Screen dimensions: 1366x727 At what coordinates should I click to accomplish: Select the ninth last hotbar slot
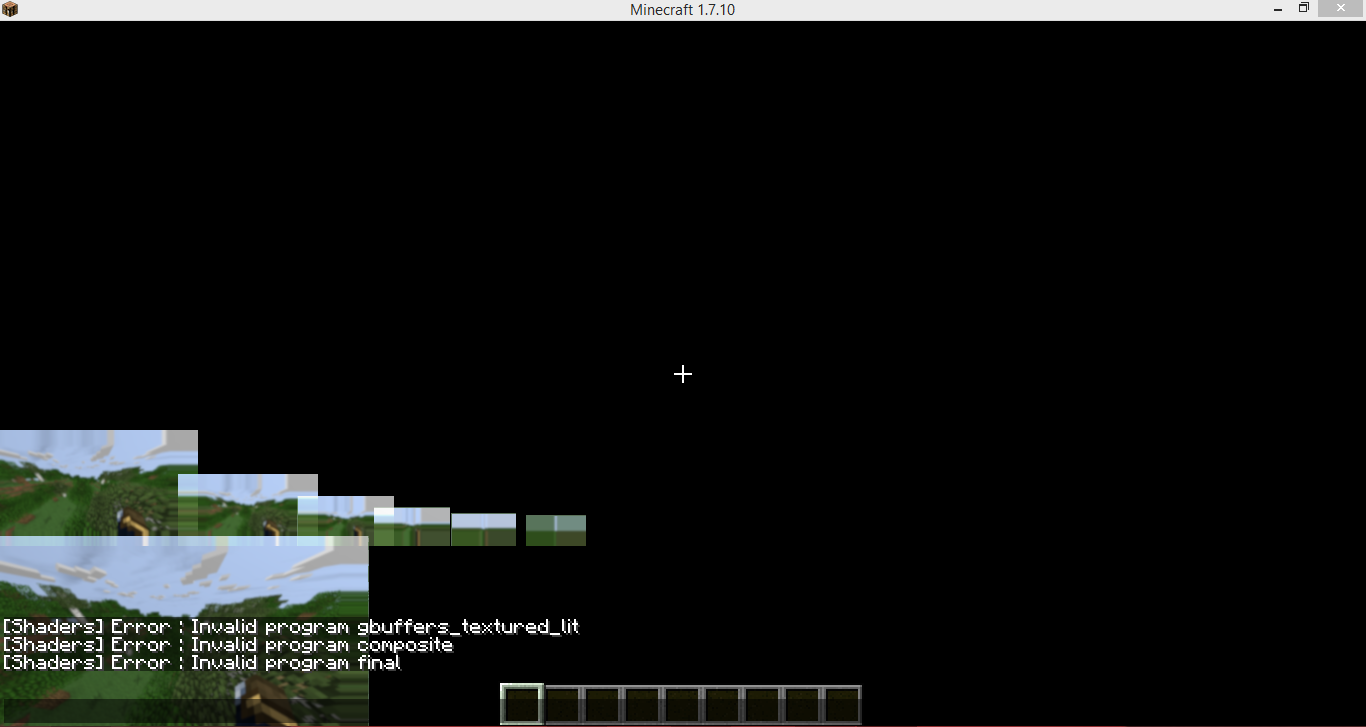[x=843, y=704]
